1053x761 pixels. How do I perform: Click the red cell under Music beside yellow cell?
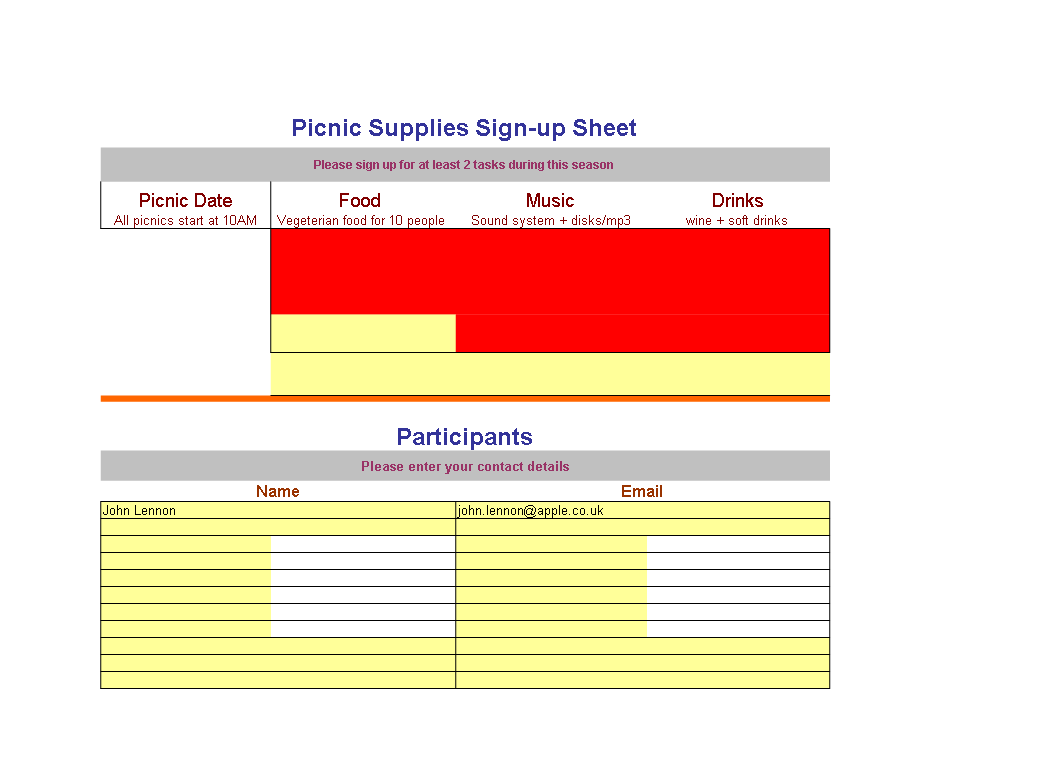point(643,333)
